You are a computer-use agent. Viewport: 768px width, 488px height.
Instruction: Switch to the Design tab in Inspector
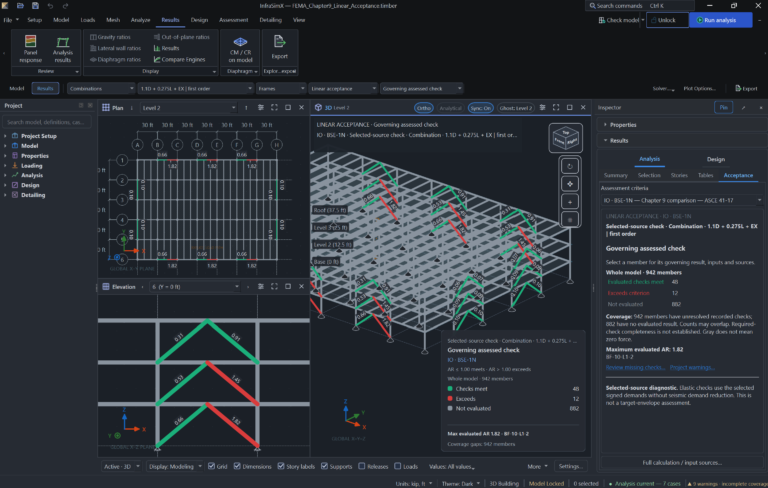click(x=715, y=159)
